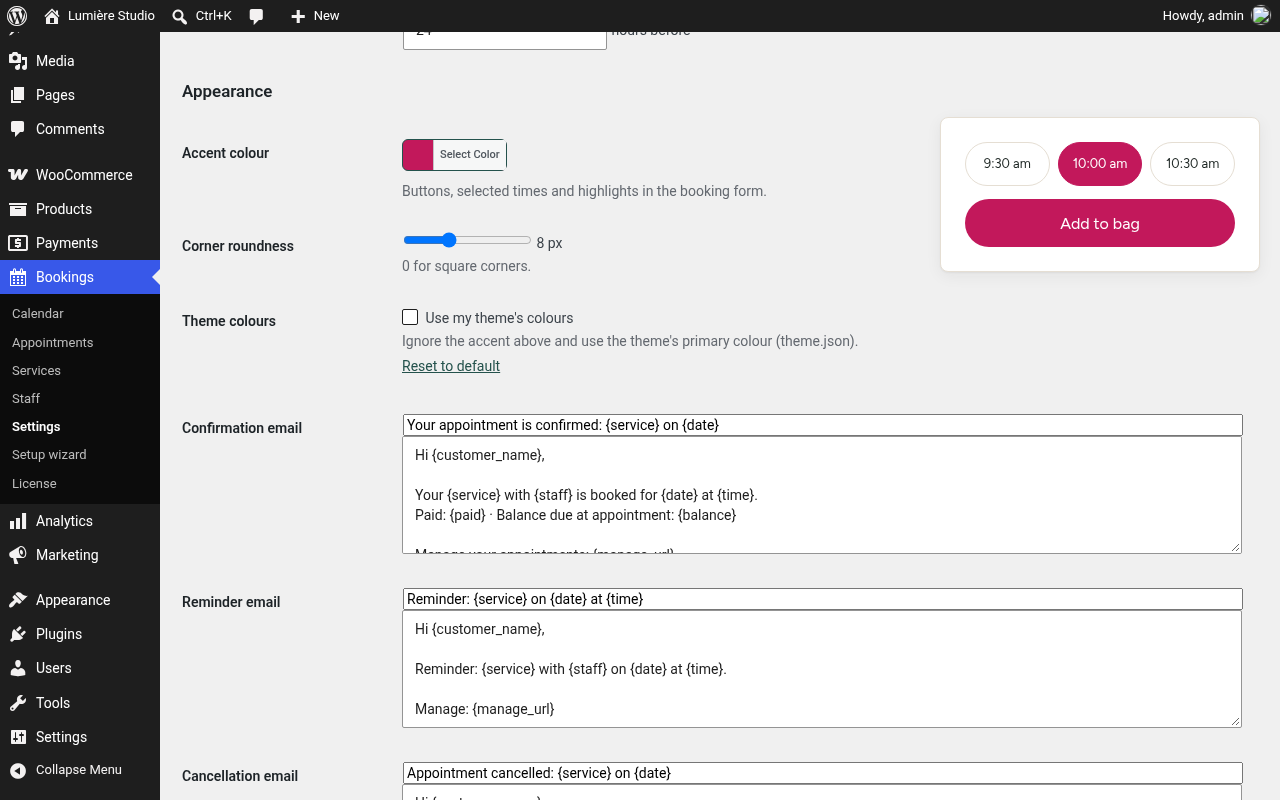
Task: Click the Users person icon
Action: 18,668
